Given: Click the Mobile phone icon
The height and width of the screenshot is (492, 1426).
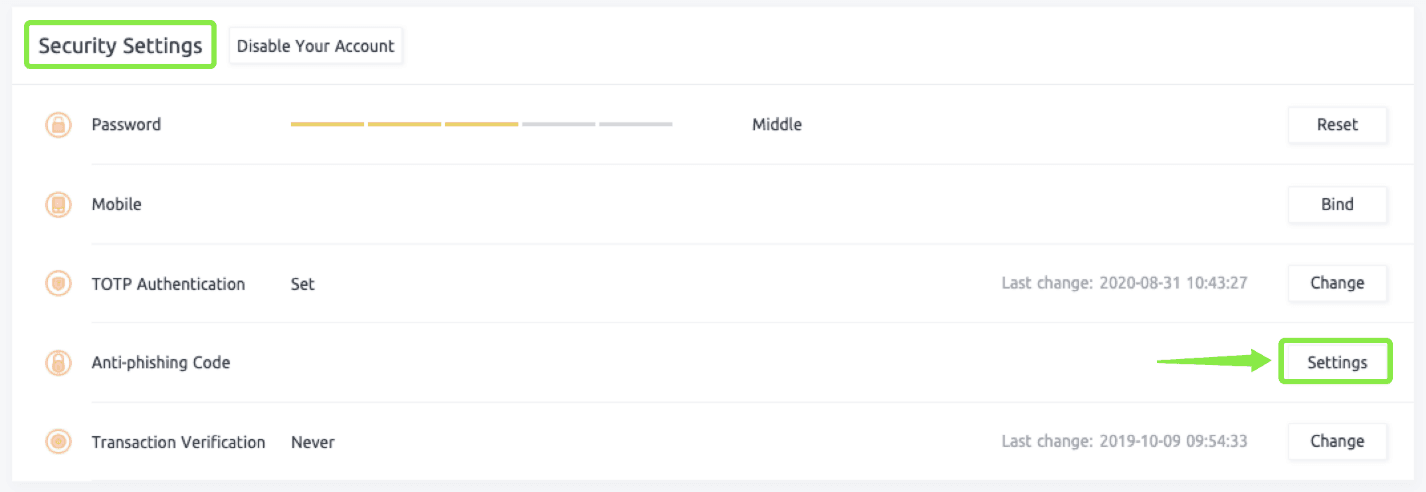Looking at the screenshot, I should (x=59, y=205).
